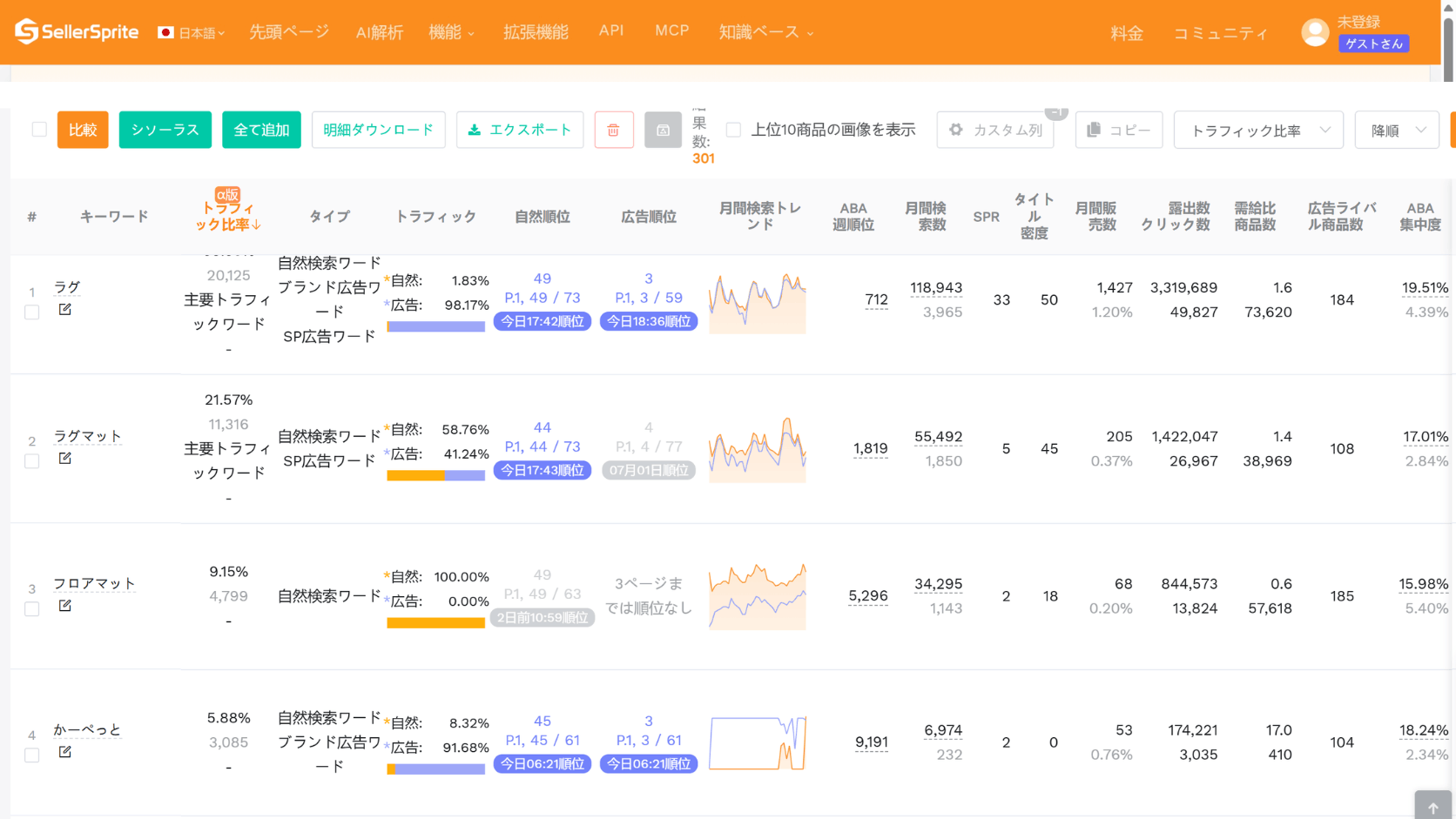Open 拡張機能 in the navigation bar

536,32
